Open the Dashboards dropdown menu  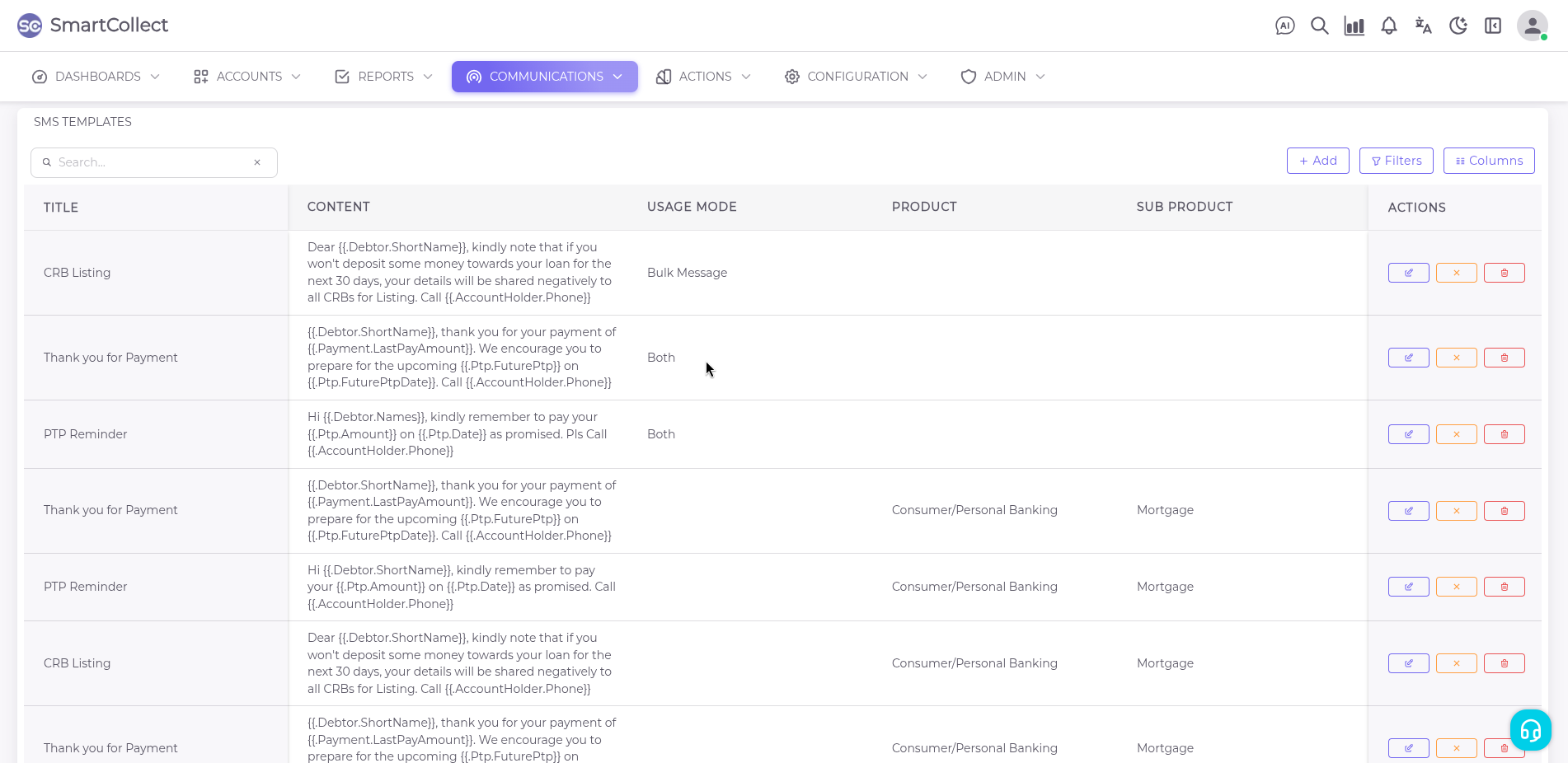tap(96, 77)
